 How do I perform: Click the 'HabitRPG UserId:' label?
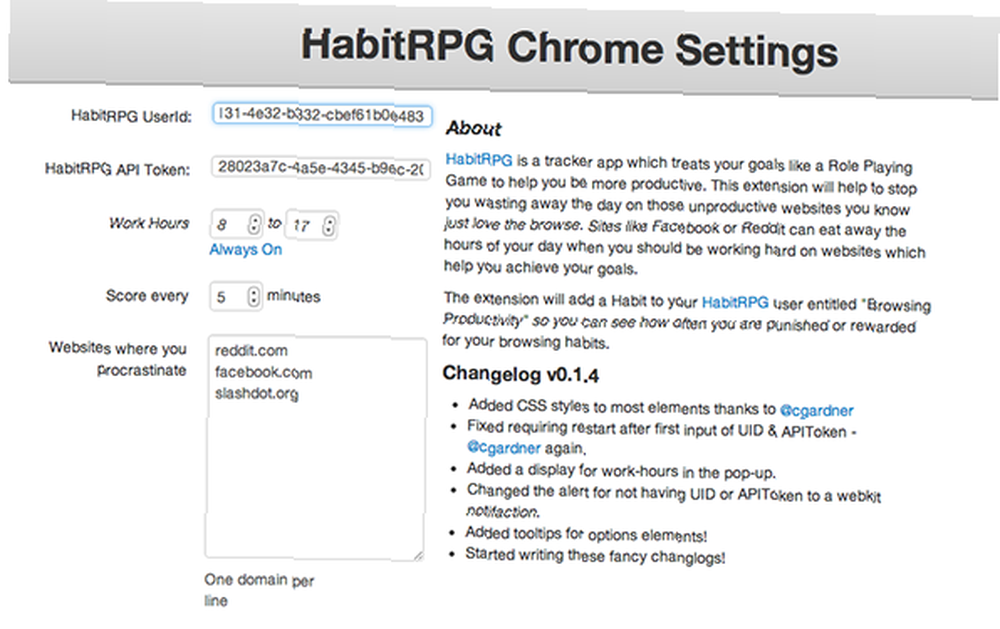tap(131, 116)
